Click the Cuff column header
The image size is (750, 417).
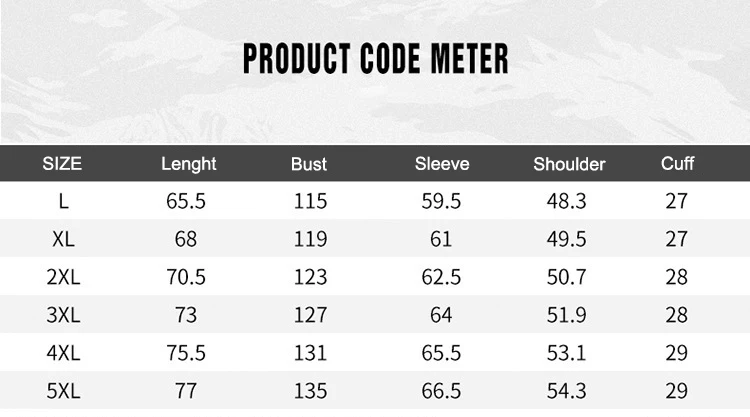[677, 164]
